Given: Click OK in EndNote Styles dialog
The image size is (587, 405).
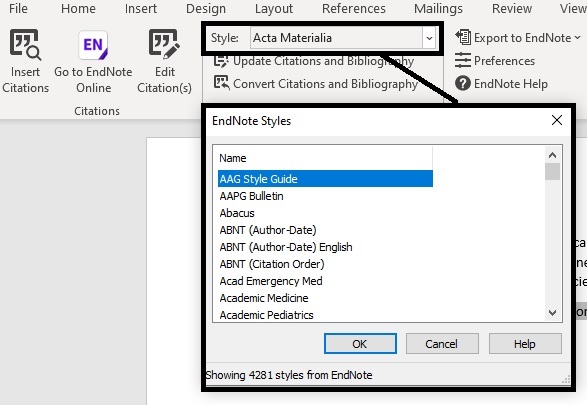Looking at the screenshot, I should (x=360, y=344).
